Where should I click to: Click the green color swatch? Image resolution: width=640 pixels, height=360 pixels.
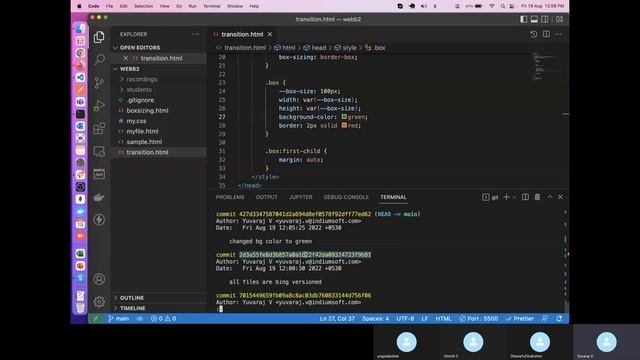pyautogui.click(x=344, y=117)
